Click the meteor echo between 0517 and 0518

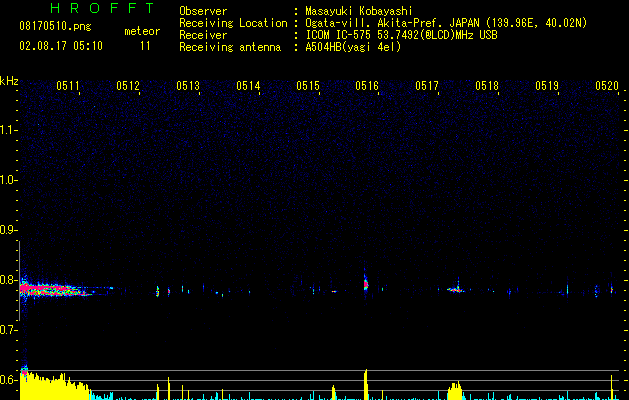click(456, 288)
